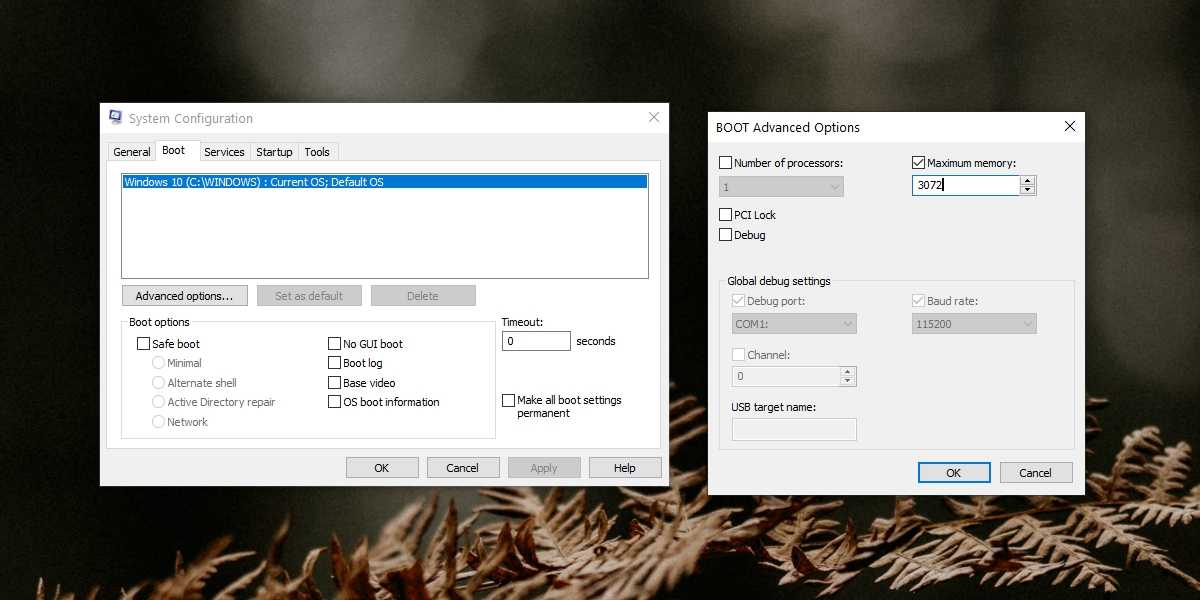Enable the Number of processors checkbox
The width and height of the screenshot is (1200, 600).
[x=726, y=163]
